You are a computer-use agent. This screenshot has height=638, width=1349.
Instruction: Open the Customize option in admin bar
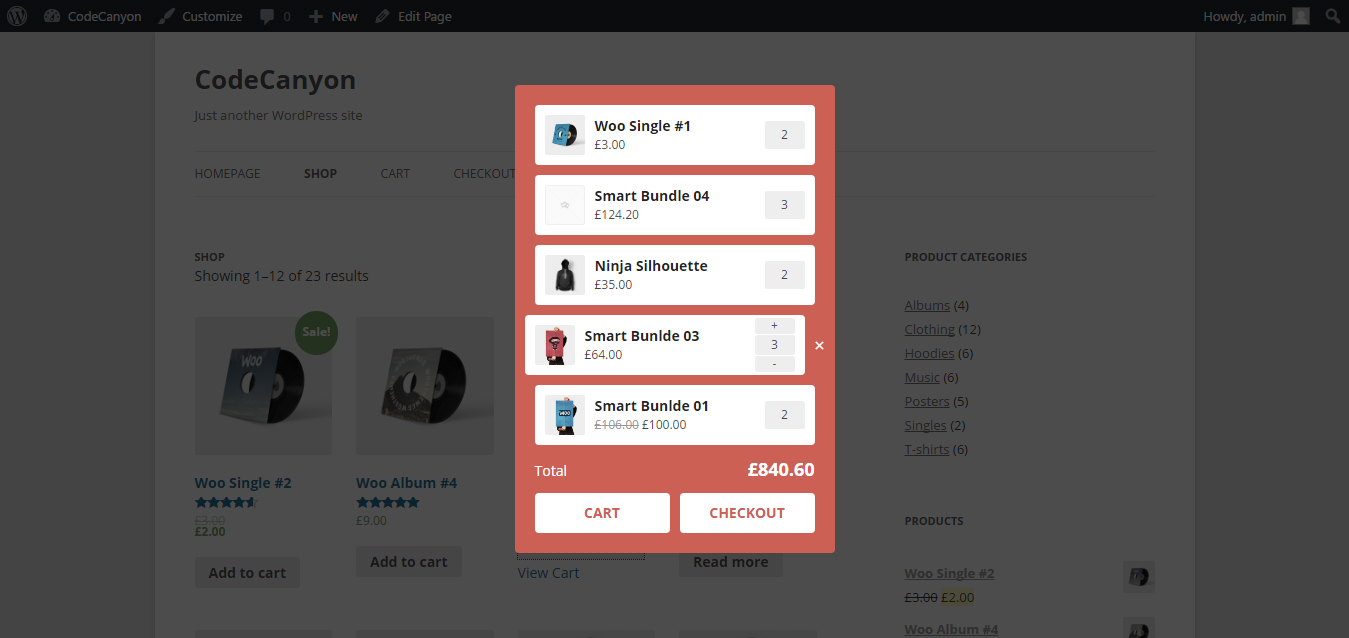click(201, 16)
